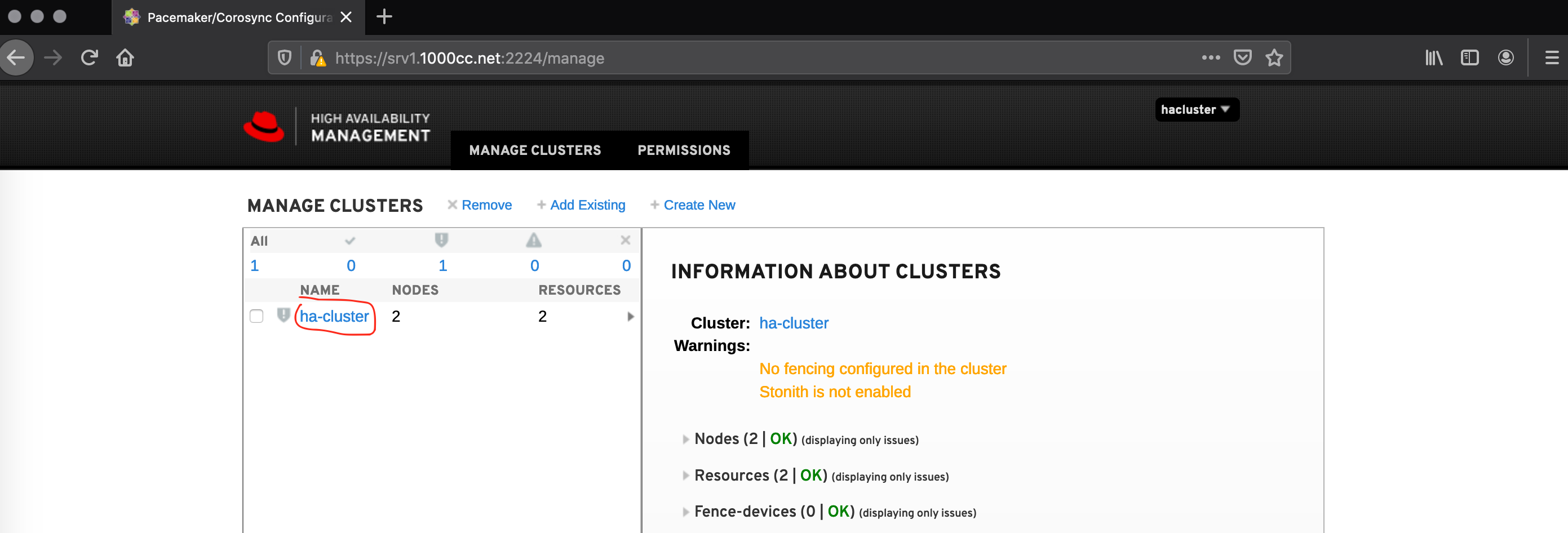Image resolution: width=1568 pixels, height=533 pixels.
Task: Bookmark this page with the star icon
Action: 1274,58
